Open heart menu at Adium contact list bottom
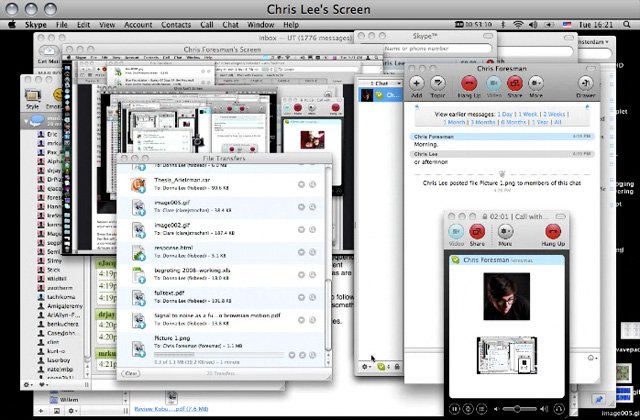 tap(43, 384)
